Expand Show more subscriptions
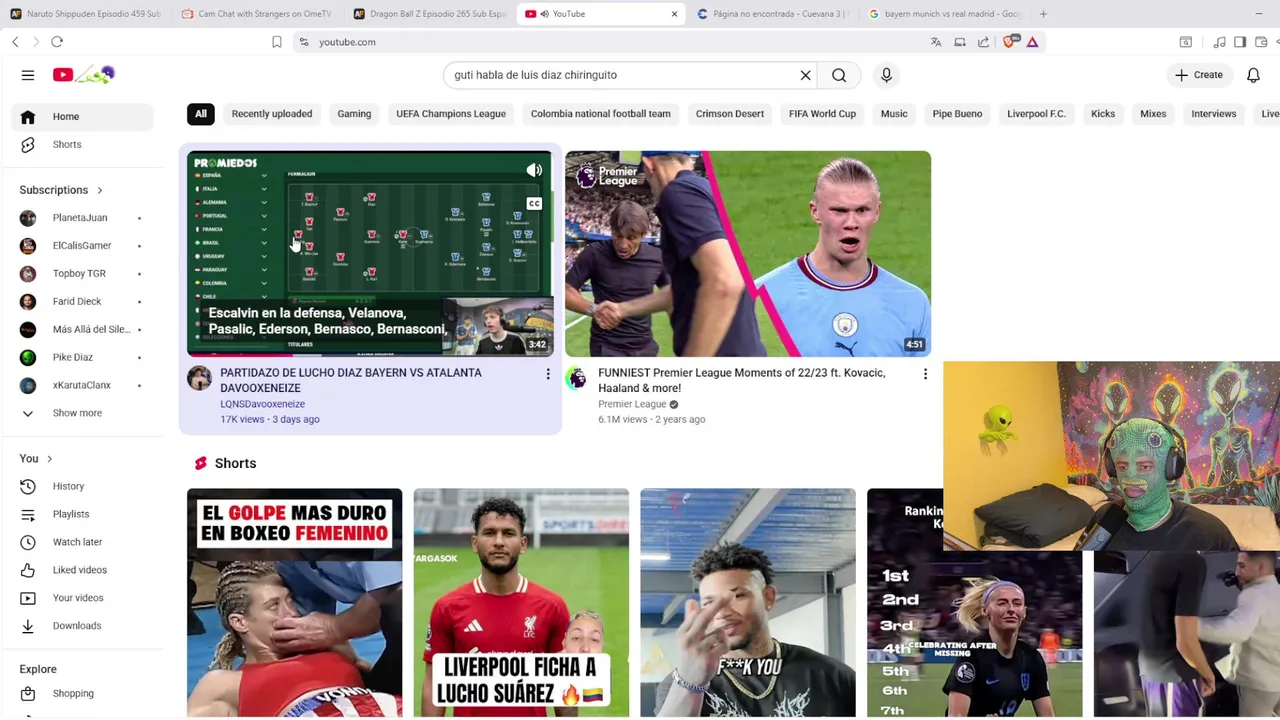The height and width of the screenshot is (720, 1280). pos(84,413)
